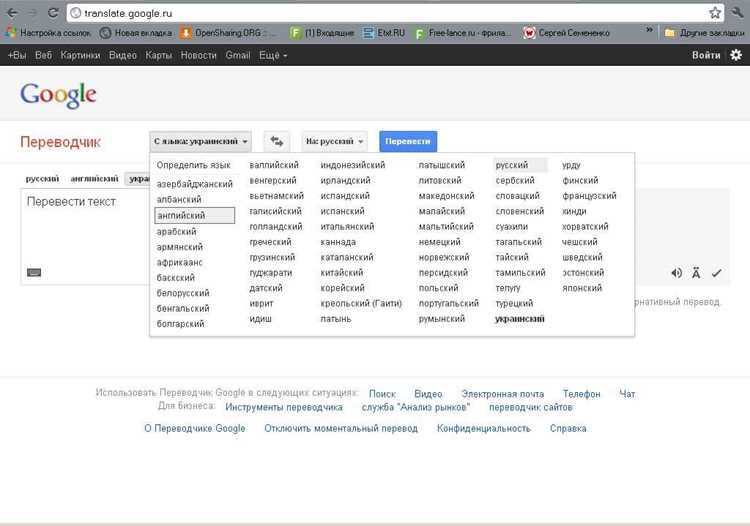The width and height of the screenshot is (750, 526).
Task: Open the Справка footer link
Action: [x=568, y=428]
